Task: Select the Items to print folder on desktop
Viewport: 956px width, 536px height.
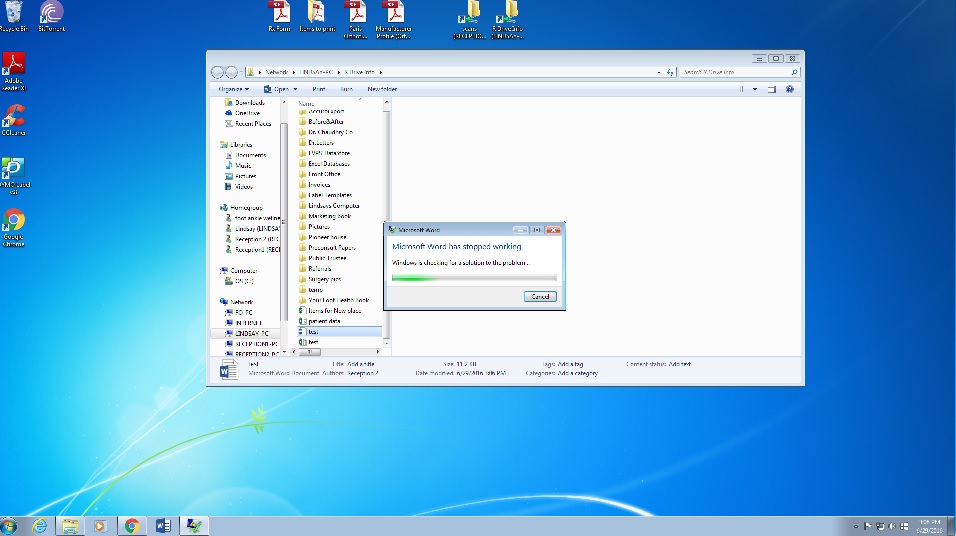Action: (317, 16)
